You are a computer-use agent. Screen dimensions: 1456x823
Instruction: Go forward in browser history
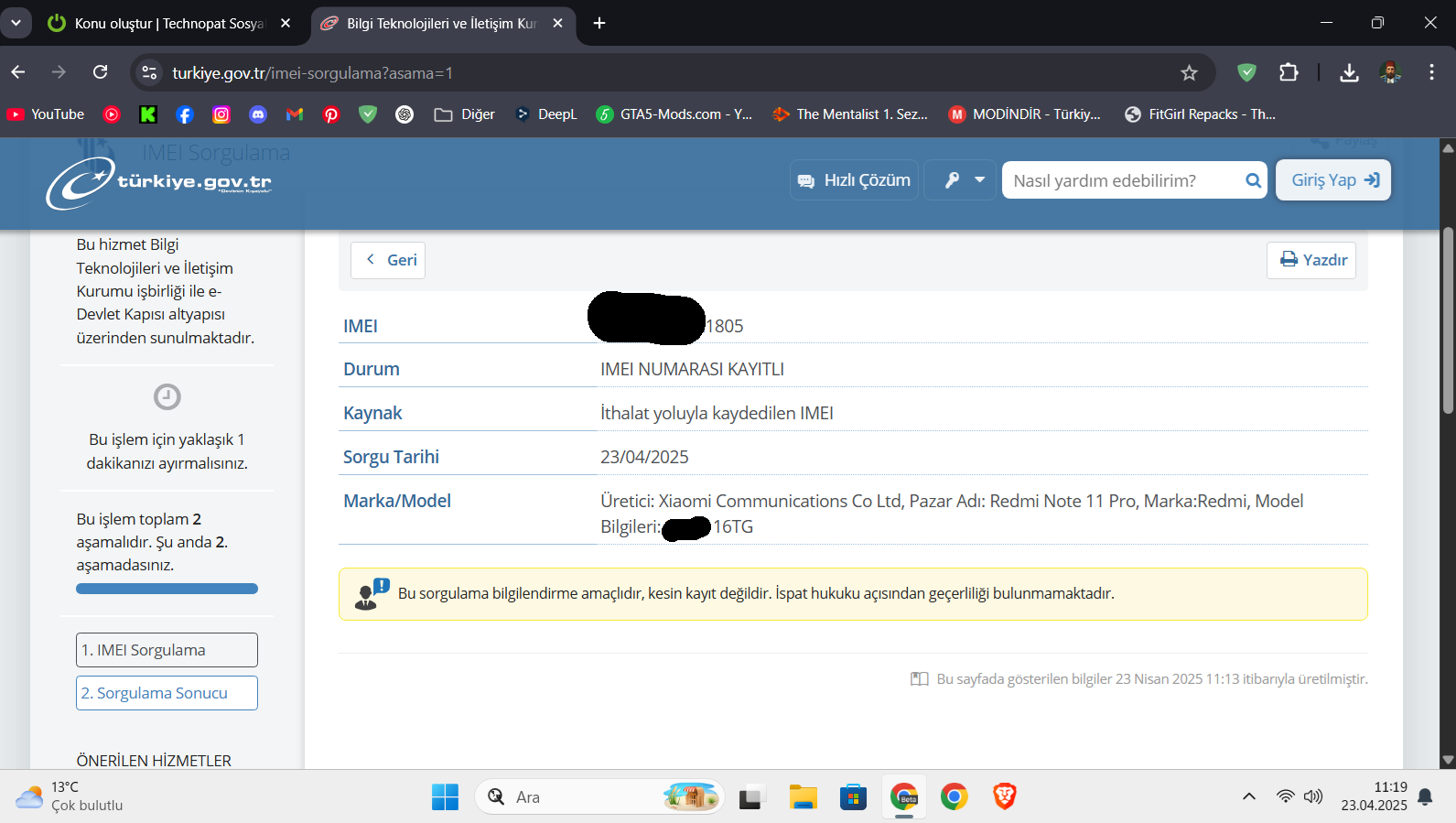59,72
